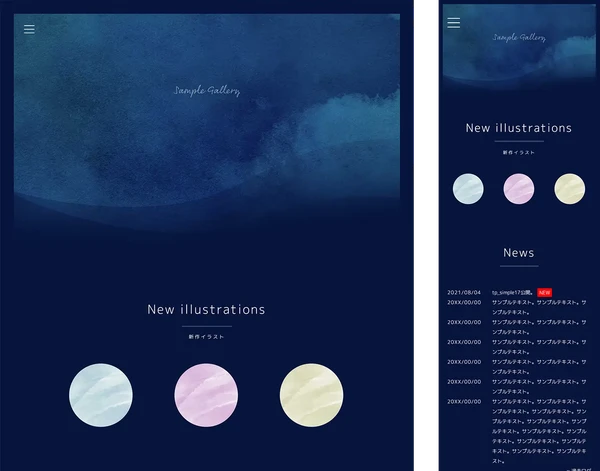Click the 新作イラスト subtitle in mobile view
The image size is (600, 471).
(518, 152)
